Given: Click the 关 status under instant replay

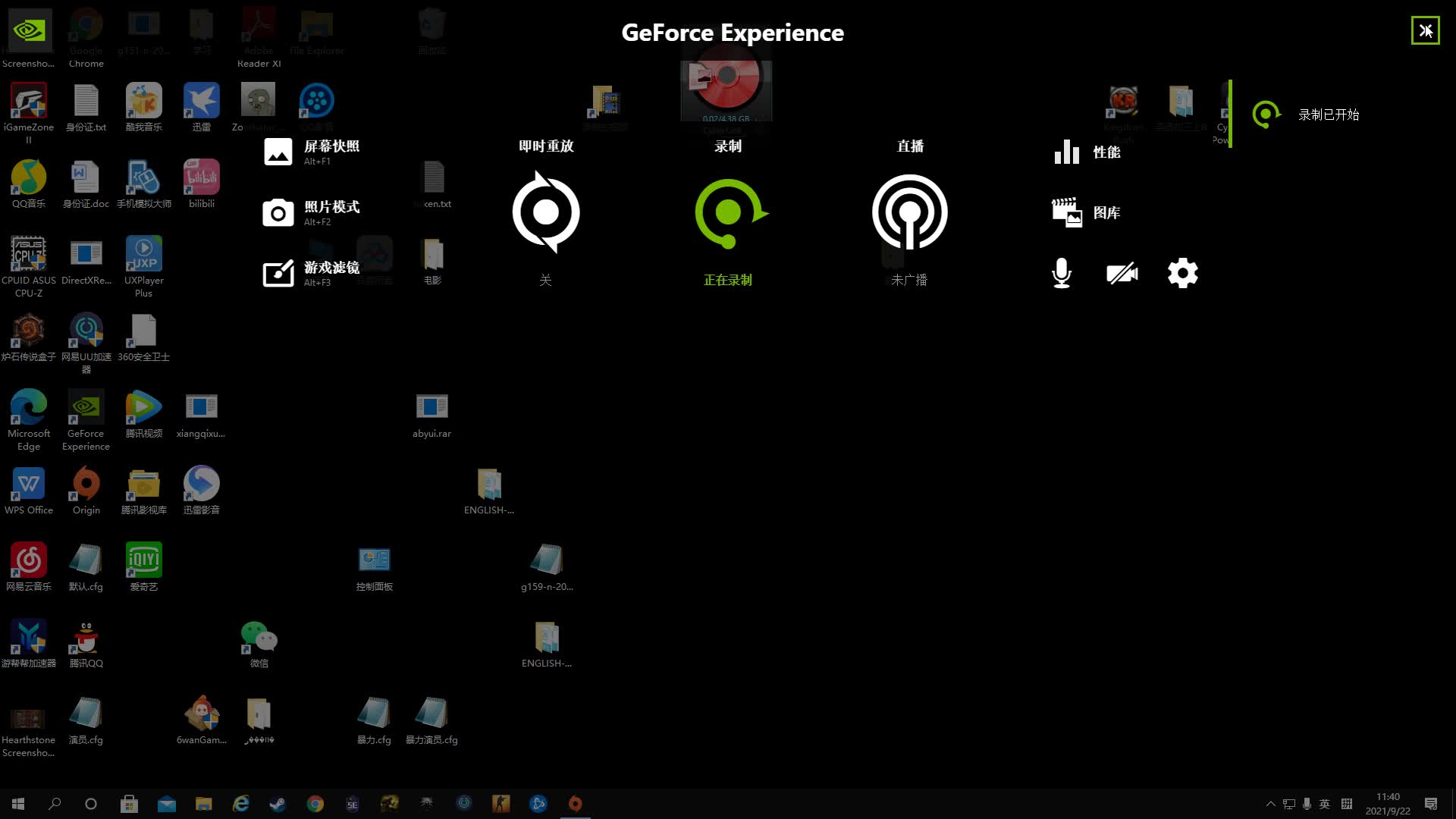Looking at the screenshot, I should pos(545,280).
